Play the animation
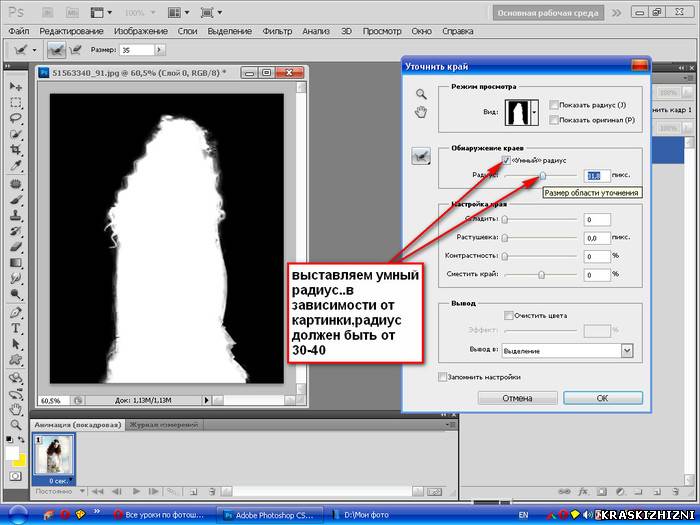Viewport: 700px width, 525px height. (136, 492)
